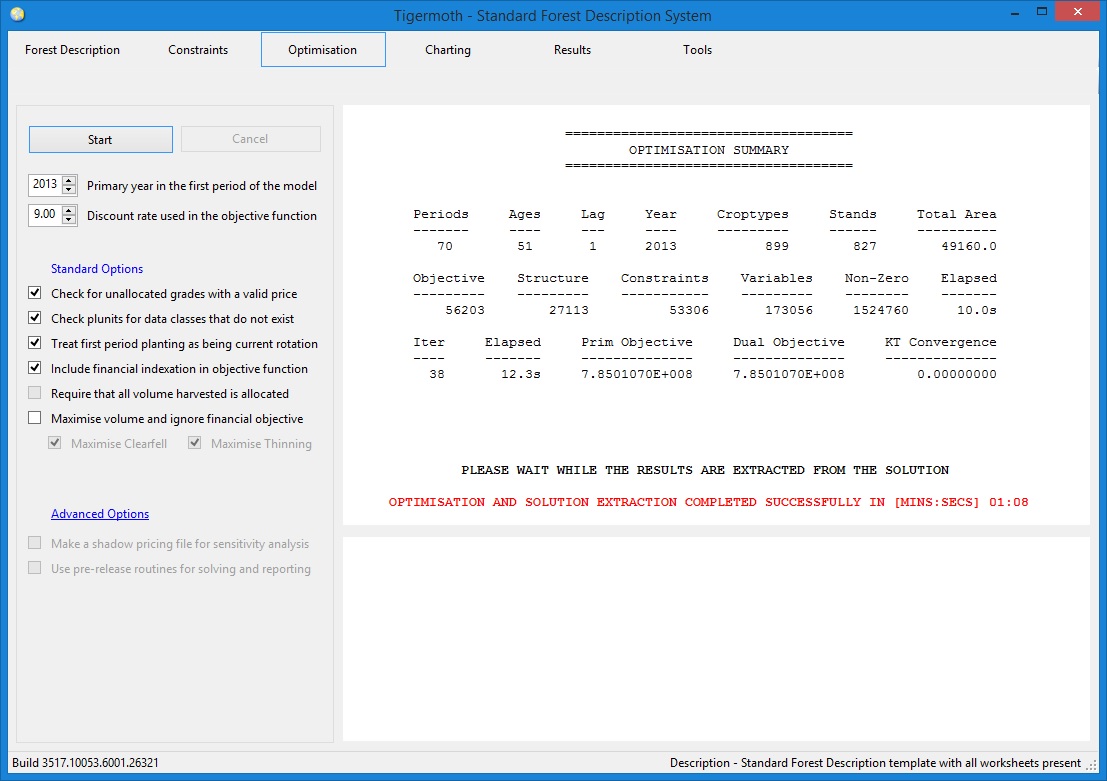Click the primary year input field
This screenshot has height=781, width=1107.
45,184
